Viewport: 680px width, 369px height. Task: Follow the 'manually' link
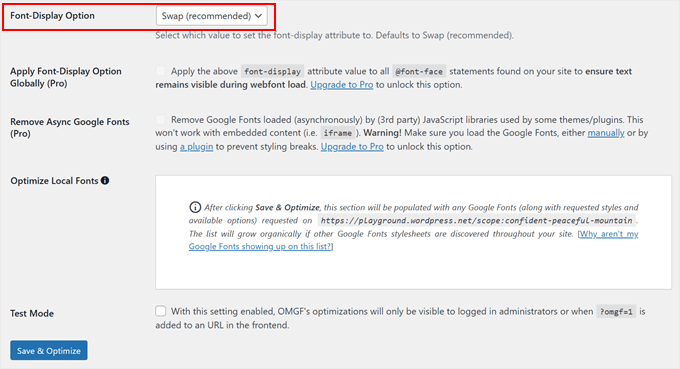(606, 133)
